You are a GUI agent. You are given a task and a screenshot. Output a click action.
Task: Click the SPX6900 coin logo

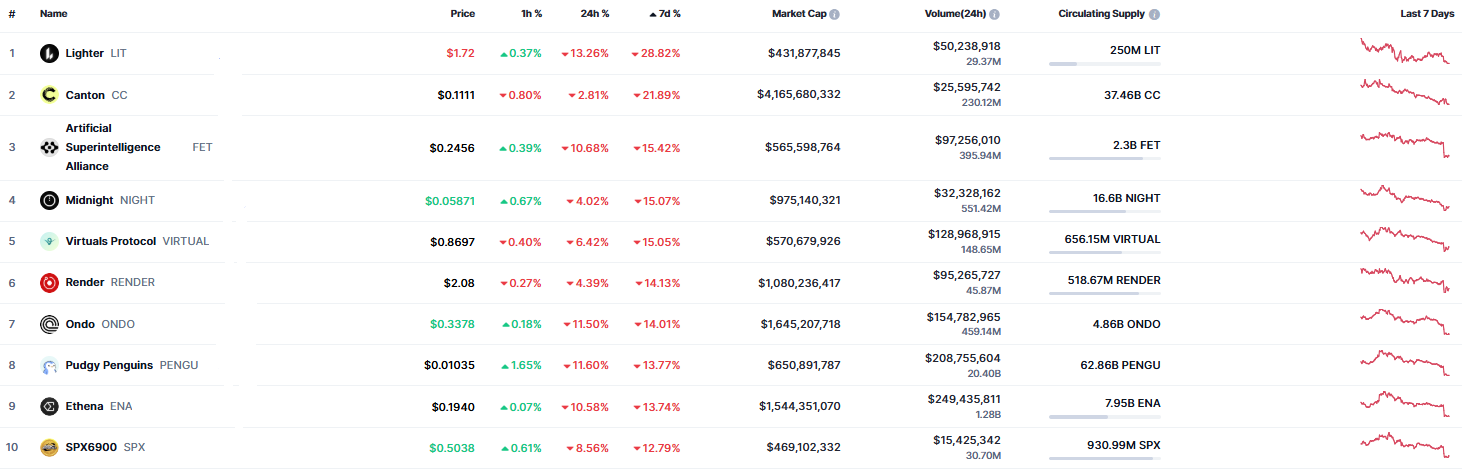pos(49,447)
